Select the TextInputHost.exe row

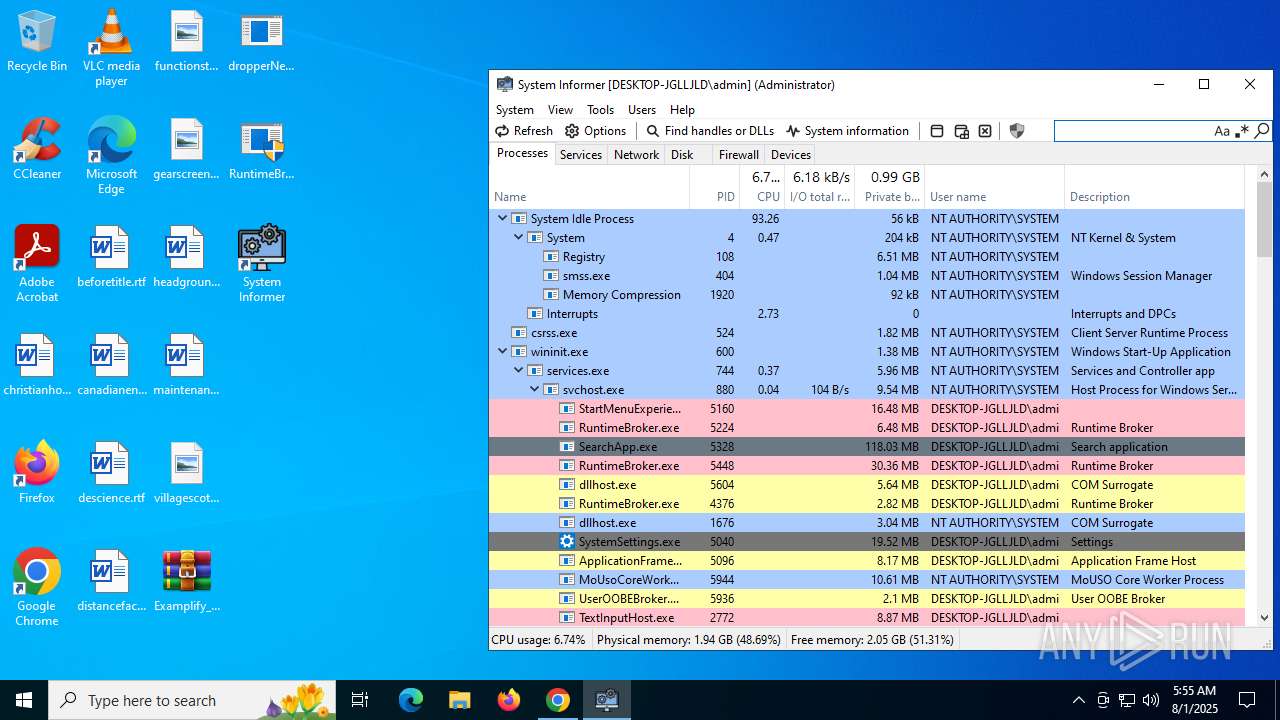[867, 618]
